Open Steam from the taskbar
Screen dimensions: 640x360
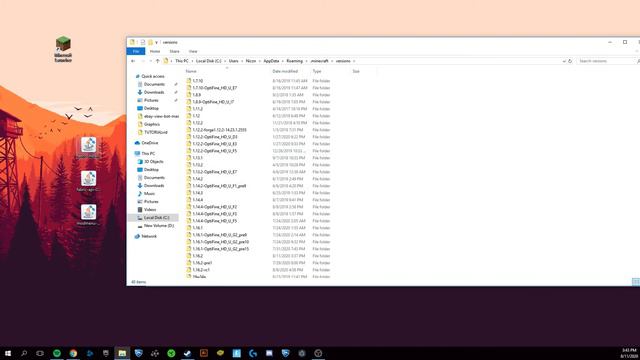point(187,353)
